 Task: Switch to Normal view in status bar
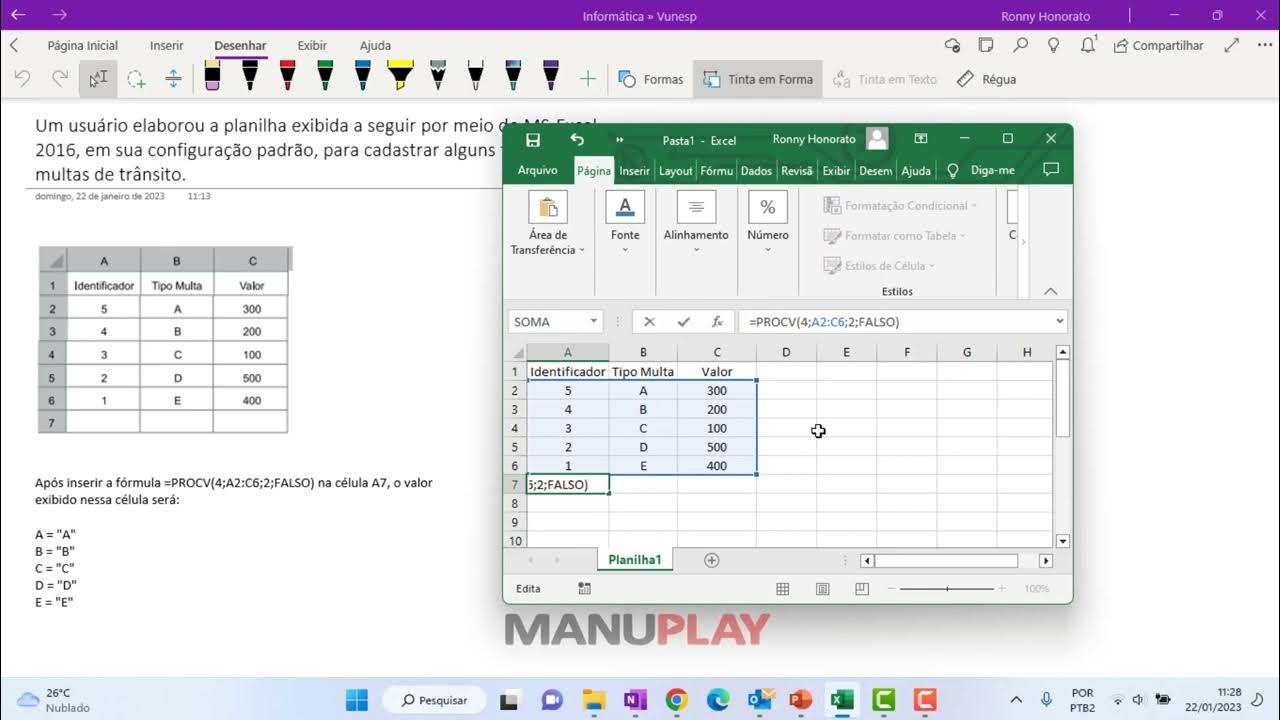(x=783, y=589)
